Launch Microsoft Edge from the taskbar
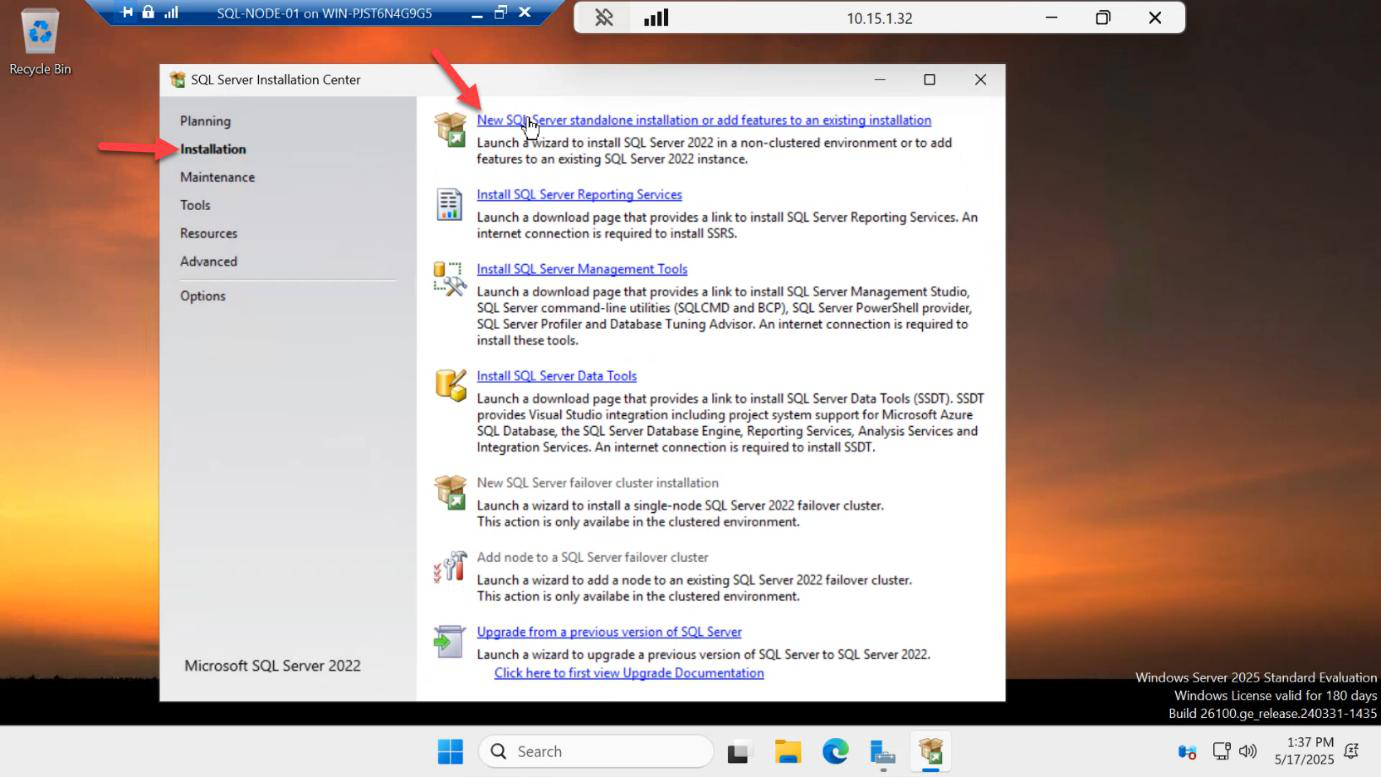 pos(835,751)
